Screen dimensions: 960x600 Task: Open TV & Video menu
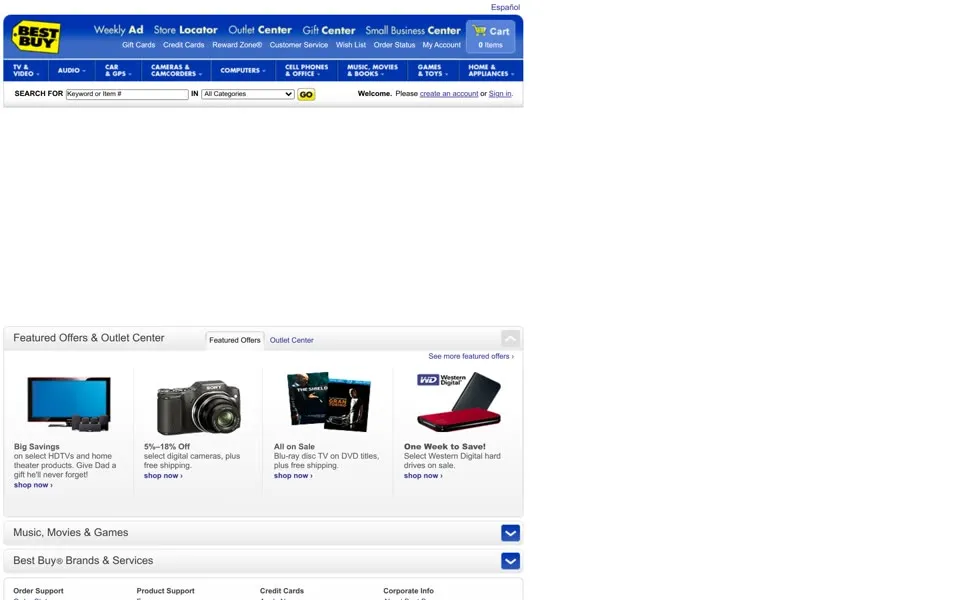click(x=26, y=70)
